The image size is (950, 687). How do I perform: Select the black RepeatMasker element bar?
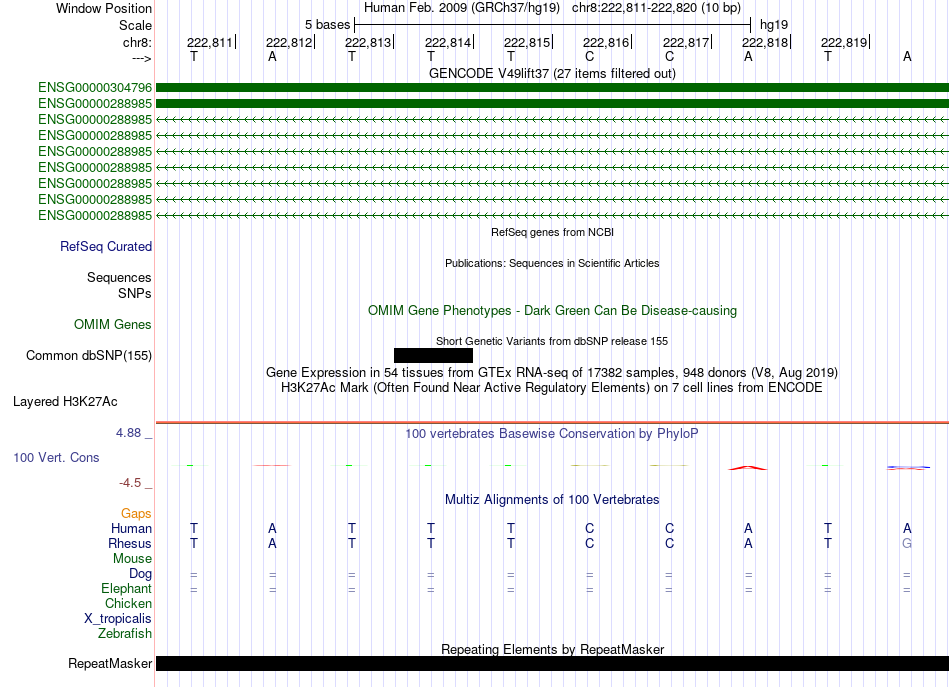point(552,663)
